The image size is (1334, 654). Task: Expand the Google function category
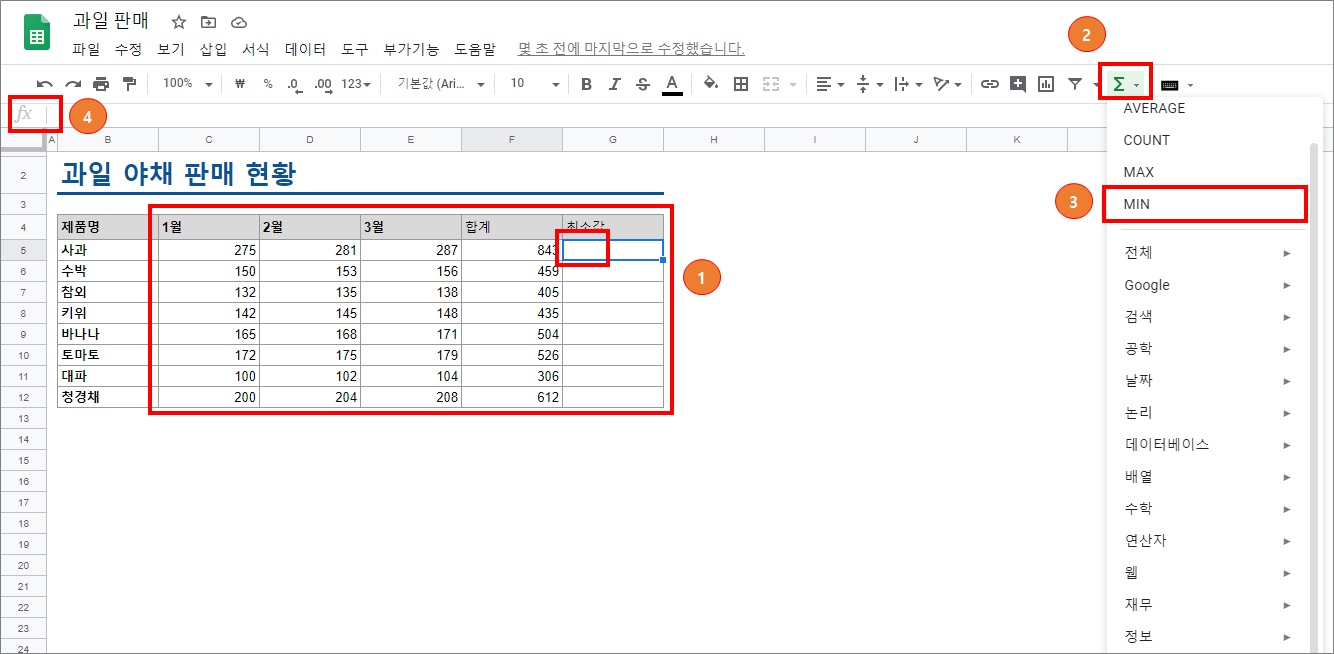(1205, 285)
